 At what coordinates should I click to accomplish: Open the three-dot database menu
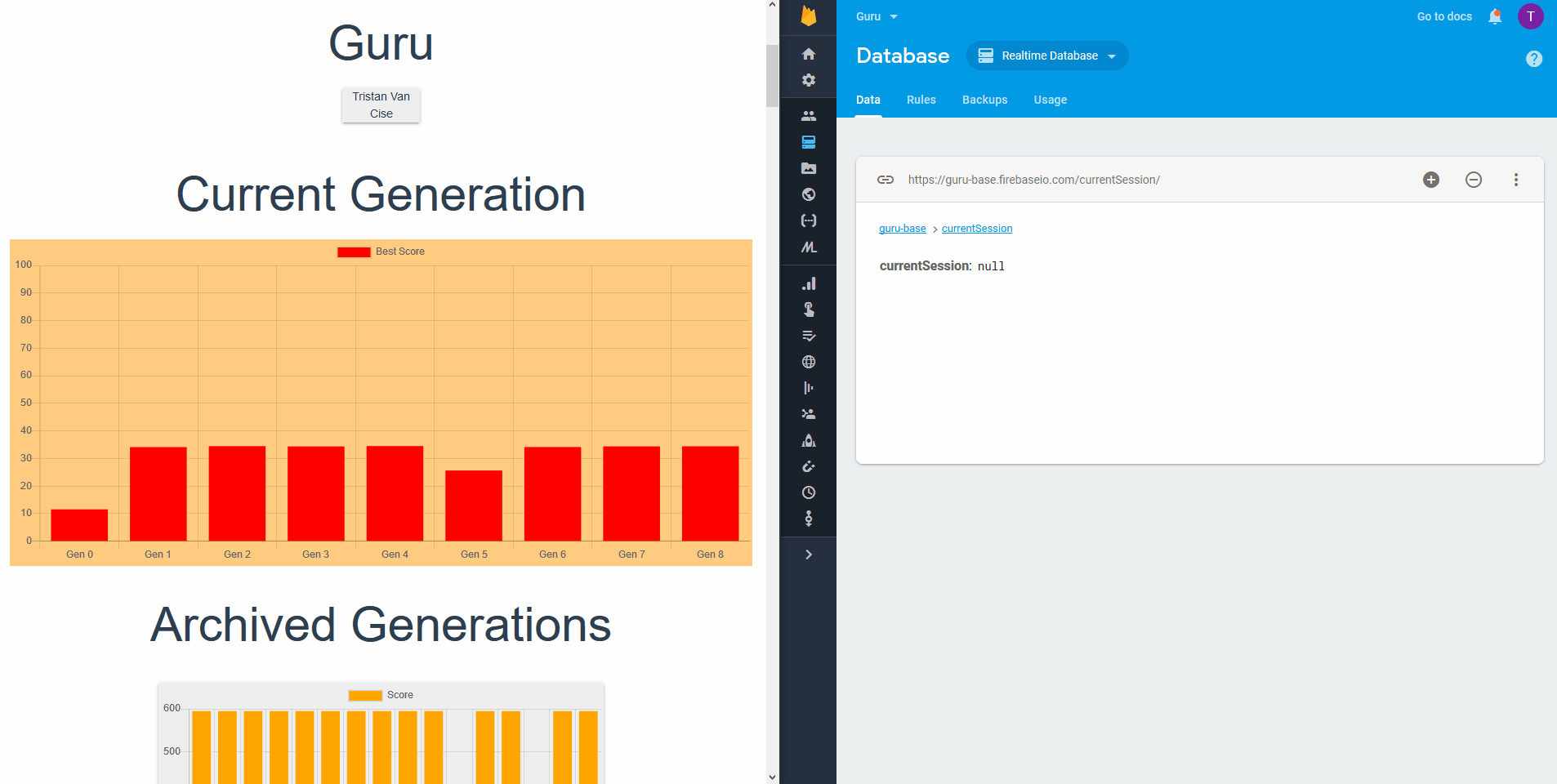pos(1516,180)
